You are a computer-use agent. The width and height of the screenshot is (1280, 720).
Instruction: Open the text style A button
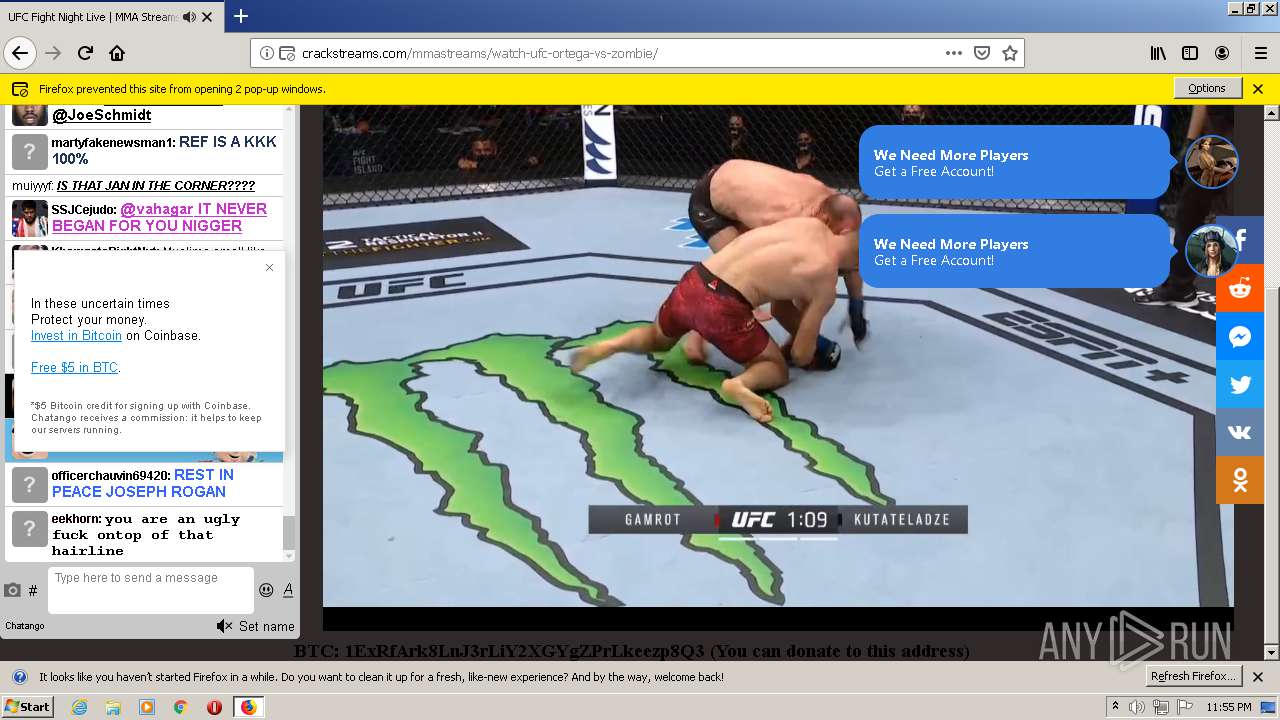coord(288,590)
